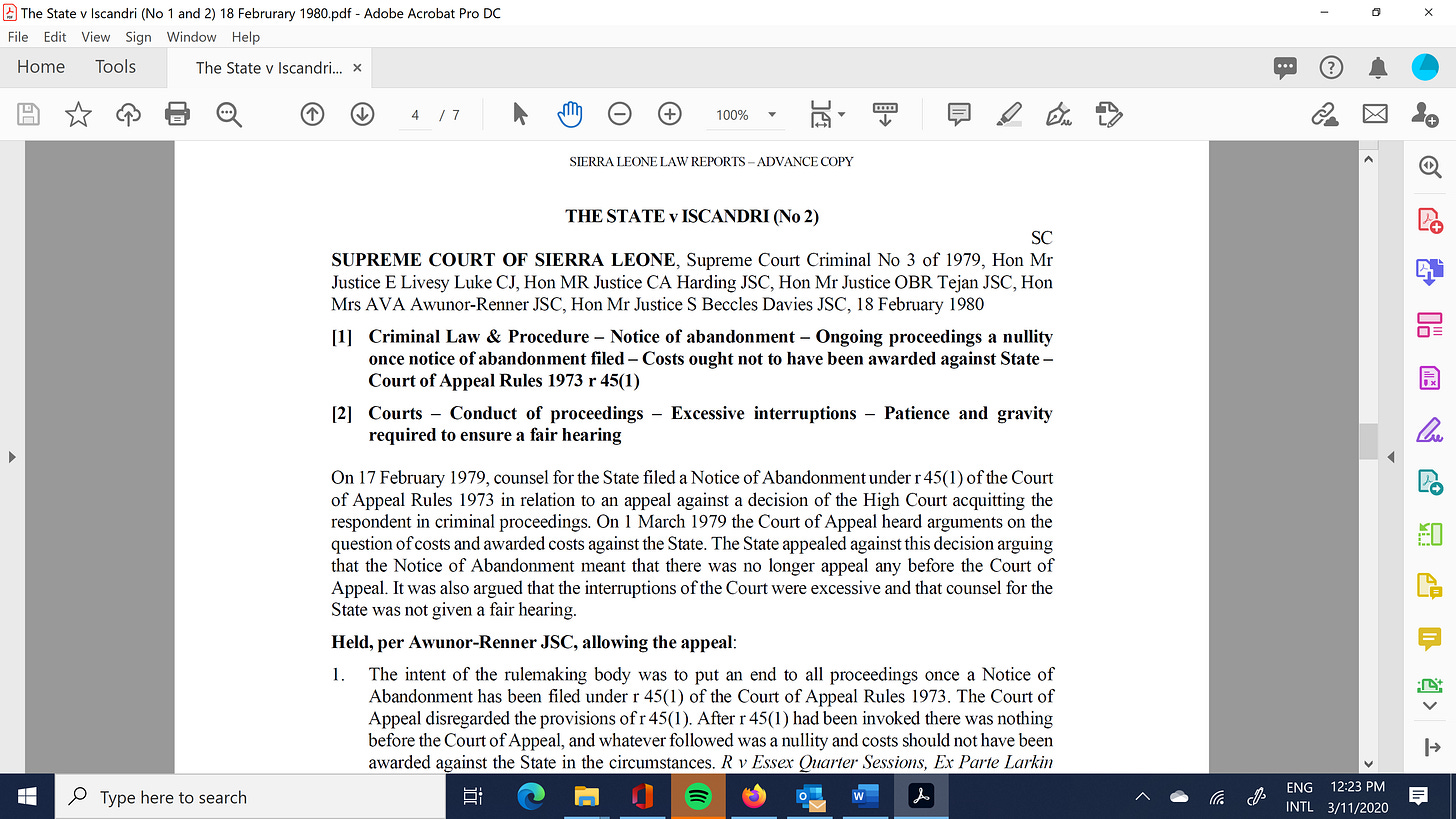Open blue translate-style tool in right pane

pyautogui.click(x=1430, y=272)
